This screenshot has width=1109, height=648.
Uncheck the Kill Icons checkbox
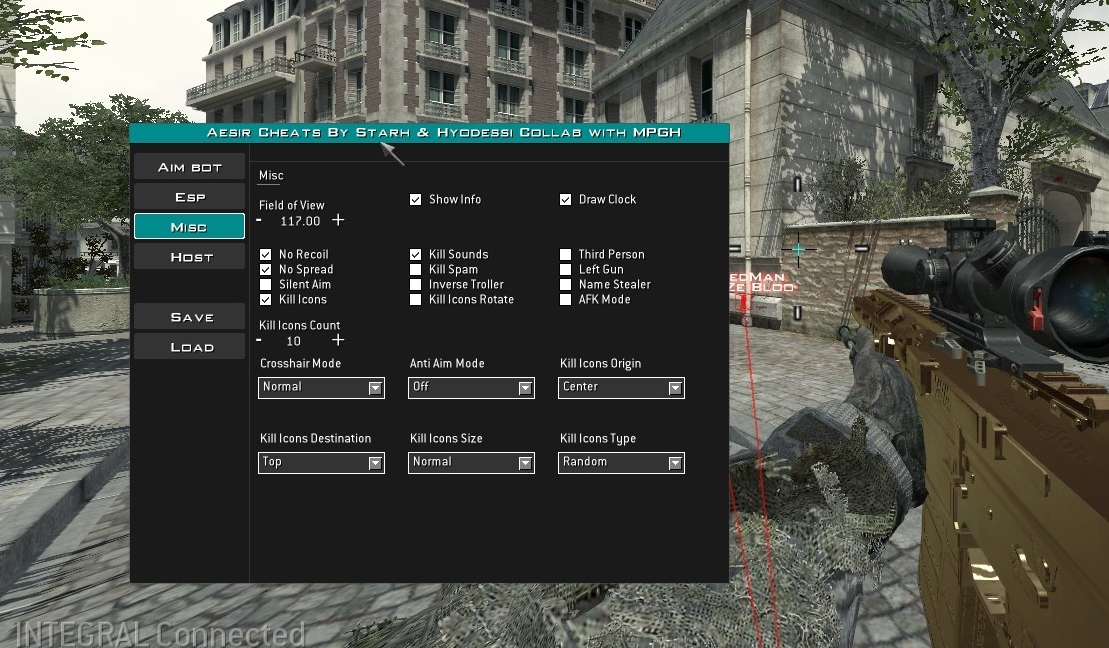tap(266, 299)
